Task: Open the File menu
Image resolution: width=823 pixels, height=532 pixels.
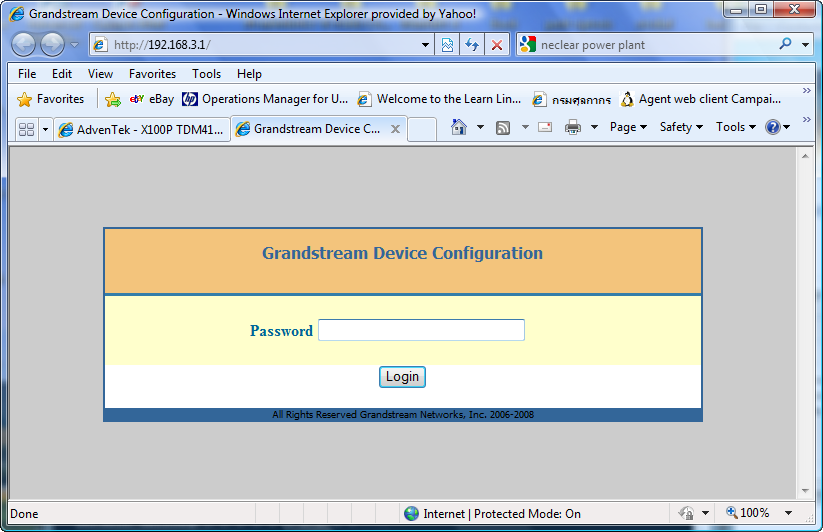Action: [x=27, y=74]
